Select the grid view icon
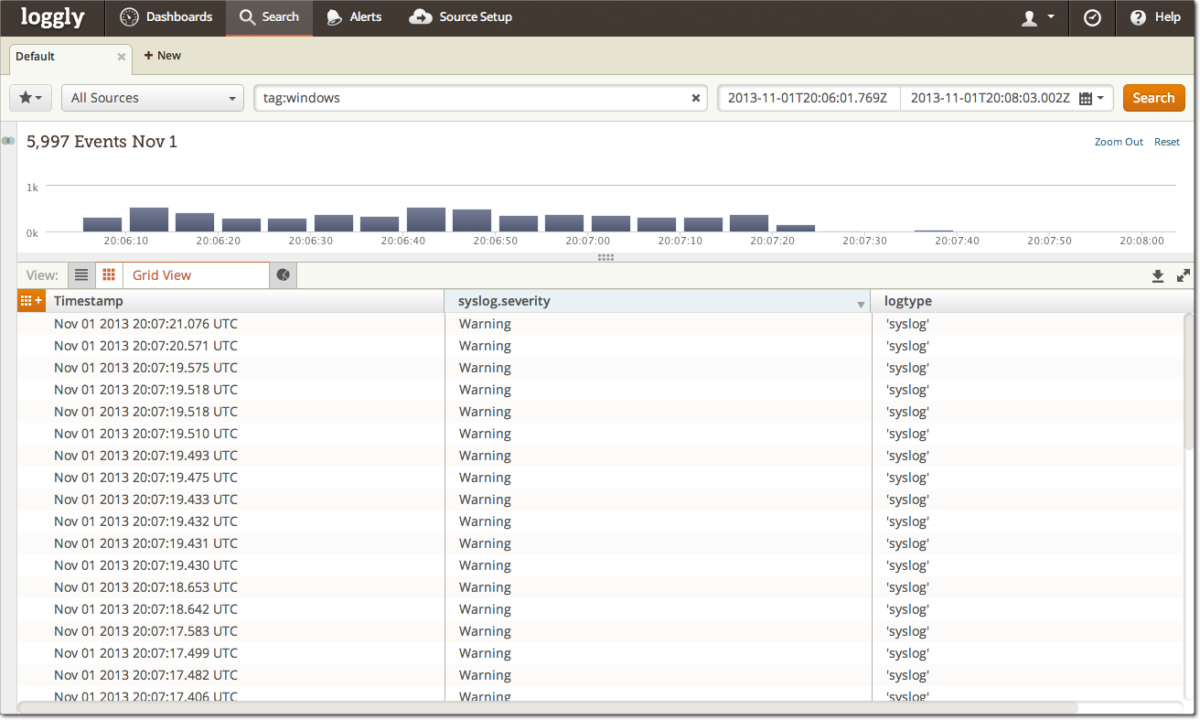The width and height of the screenshot is (1200, 720). pyautogui.click(x=108, y=275)
